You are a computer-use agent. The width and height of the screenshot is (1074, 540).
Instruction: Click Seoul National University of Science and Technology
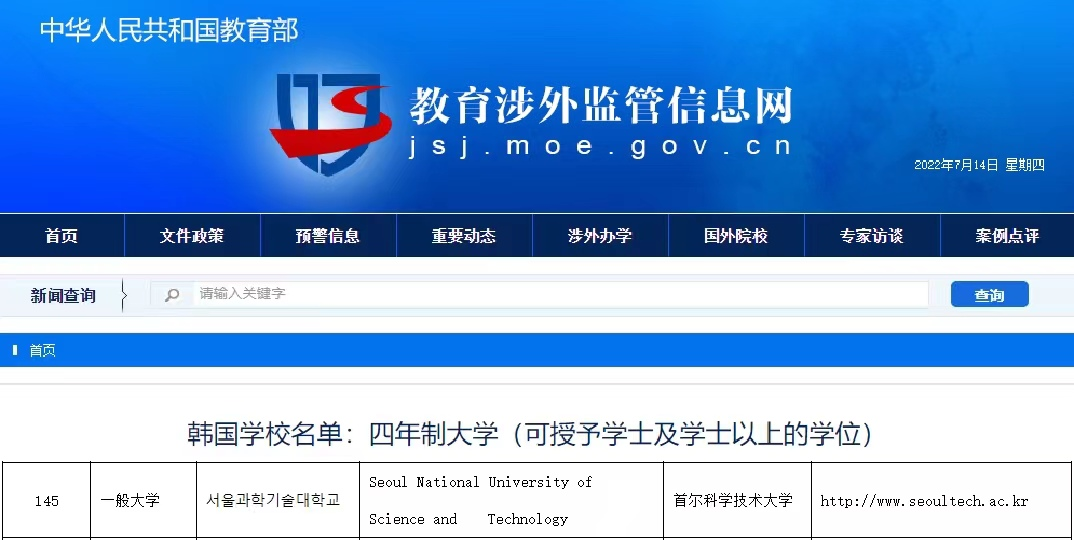coord(481,501)
